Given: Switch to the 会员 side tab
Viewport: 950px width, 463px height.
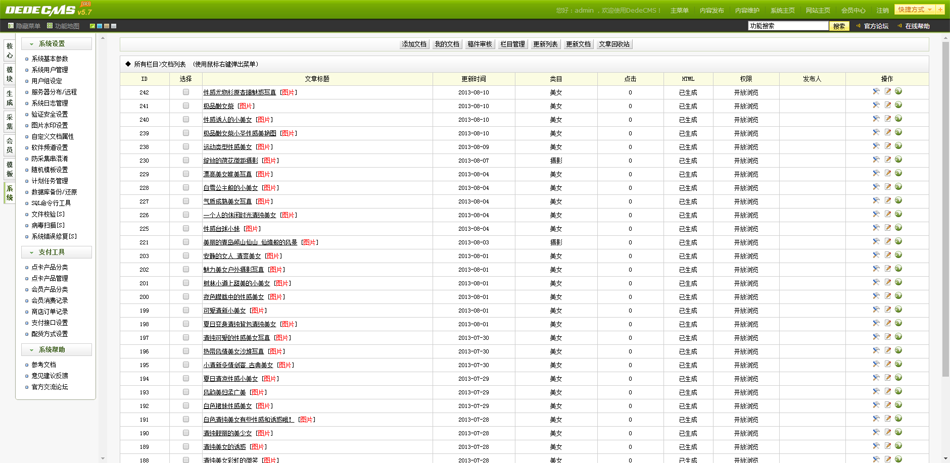Looking at the screenshot, I should 10,145.
